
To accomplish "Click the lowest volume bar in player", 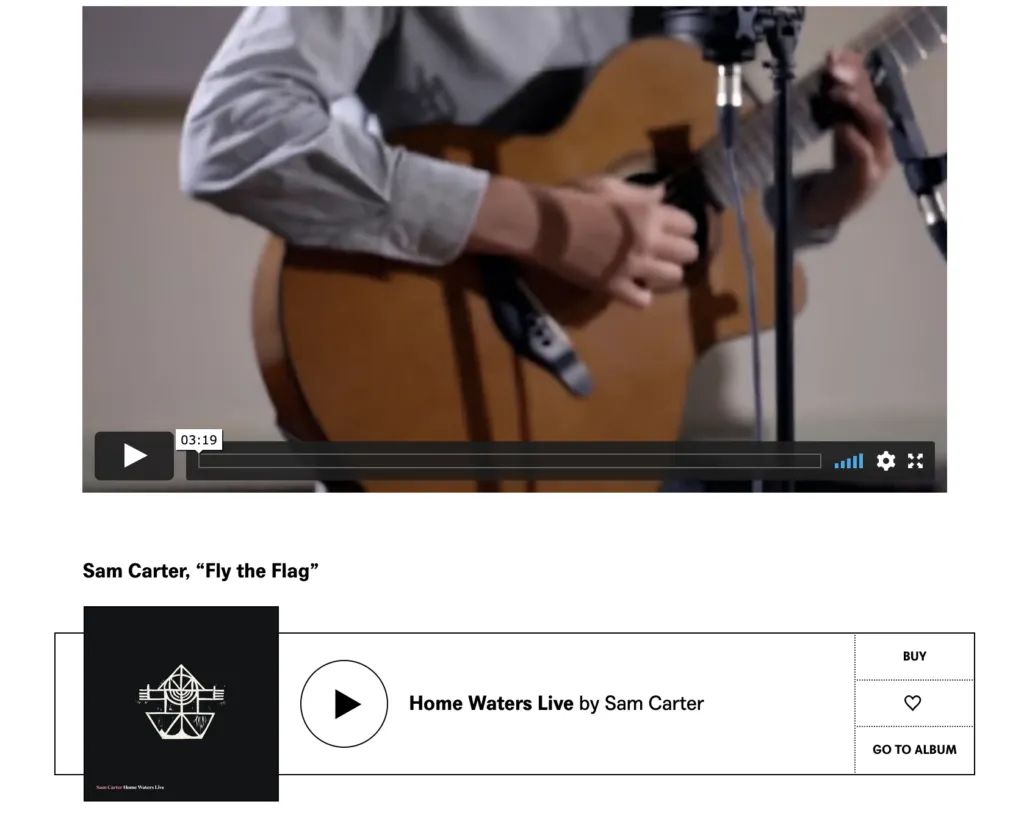I will 837,465.
